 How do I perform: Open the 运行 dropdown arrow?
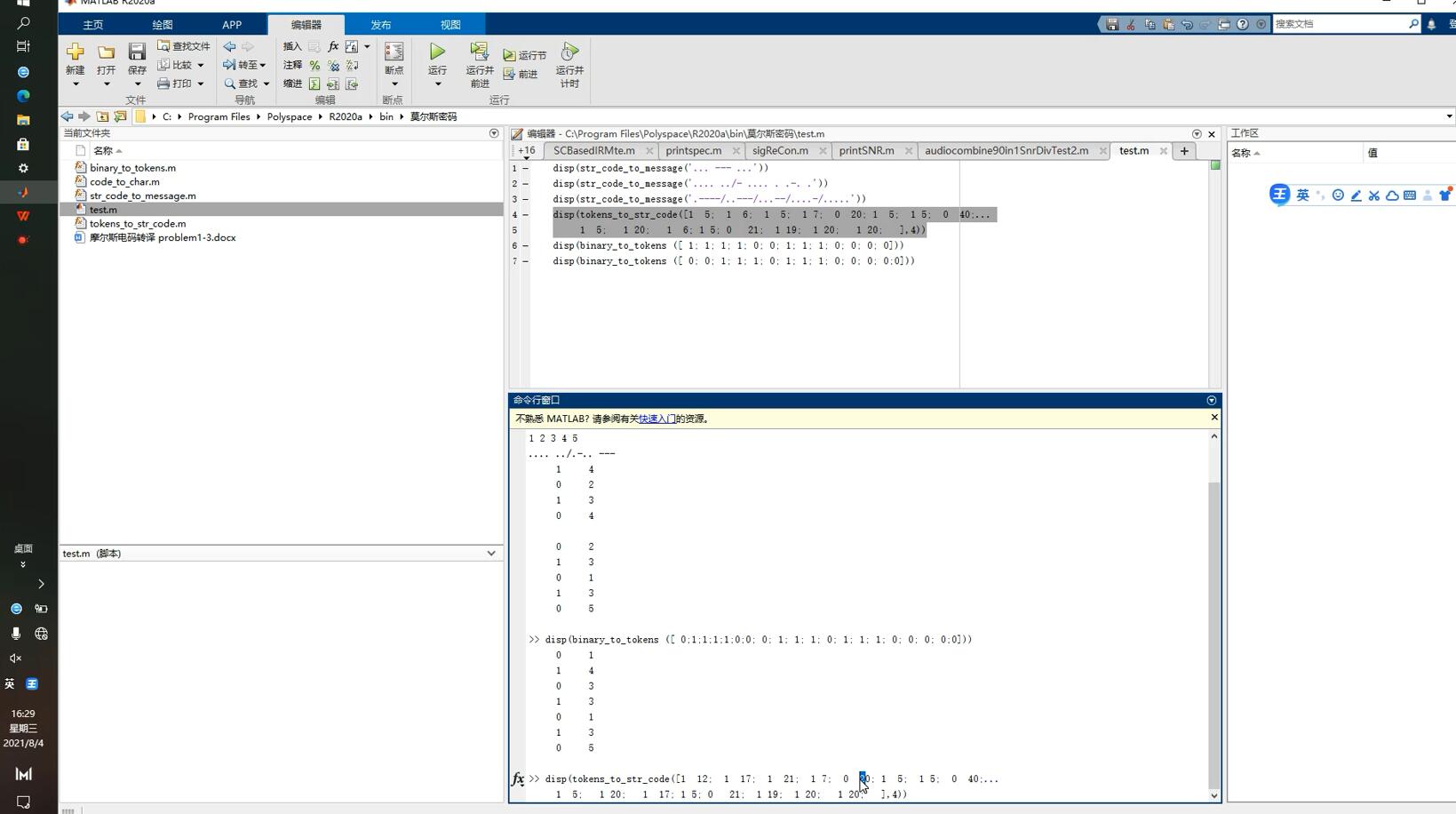tap(437, 84)
